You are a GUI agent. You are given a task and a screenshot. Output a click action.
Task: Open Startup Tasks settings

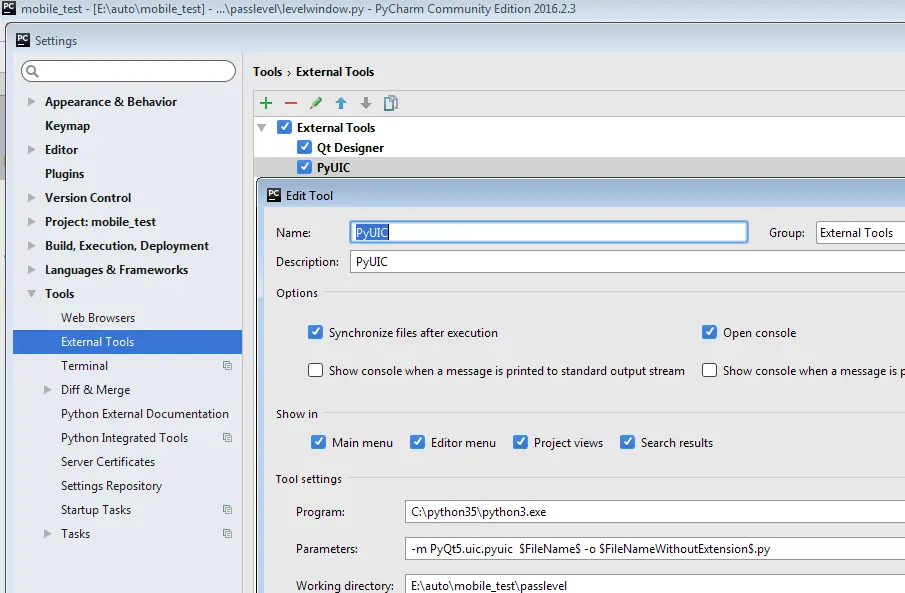point(96,510)
